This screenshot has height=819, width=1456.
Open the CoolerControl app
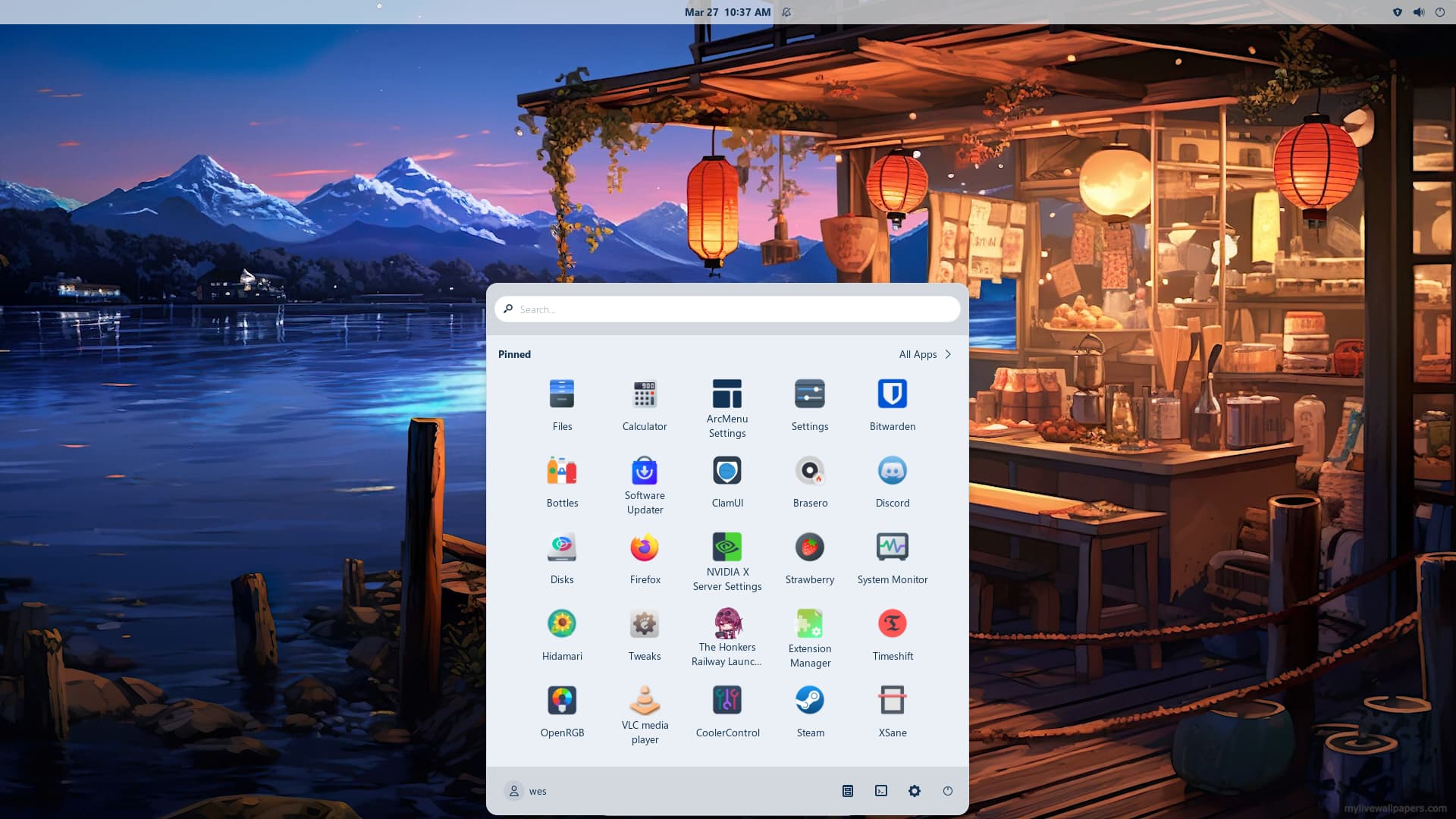click(x=726, y=711)
